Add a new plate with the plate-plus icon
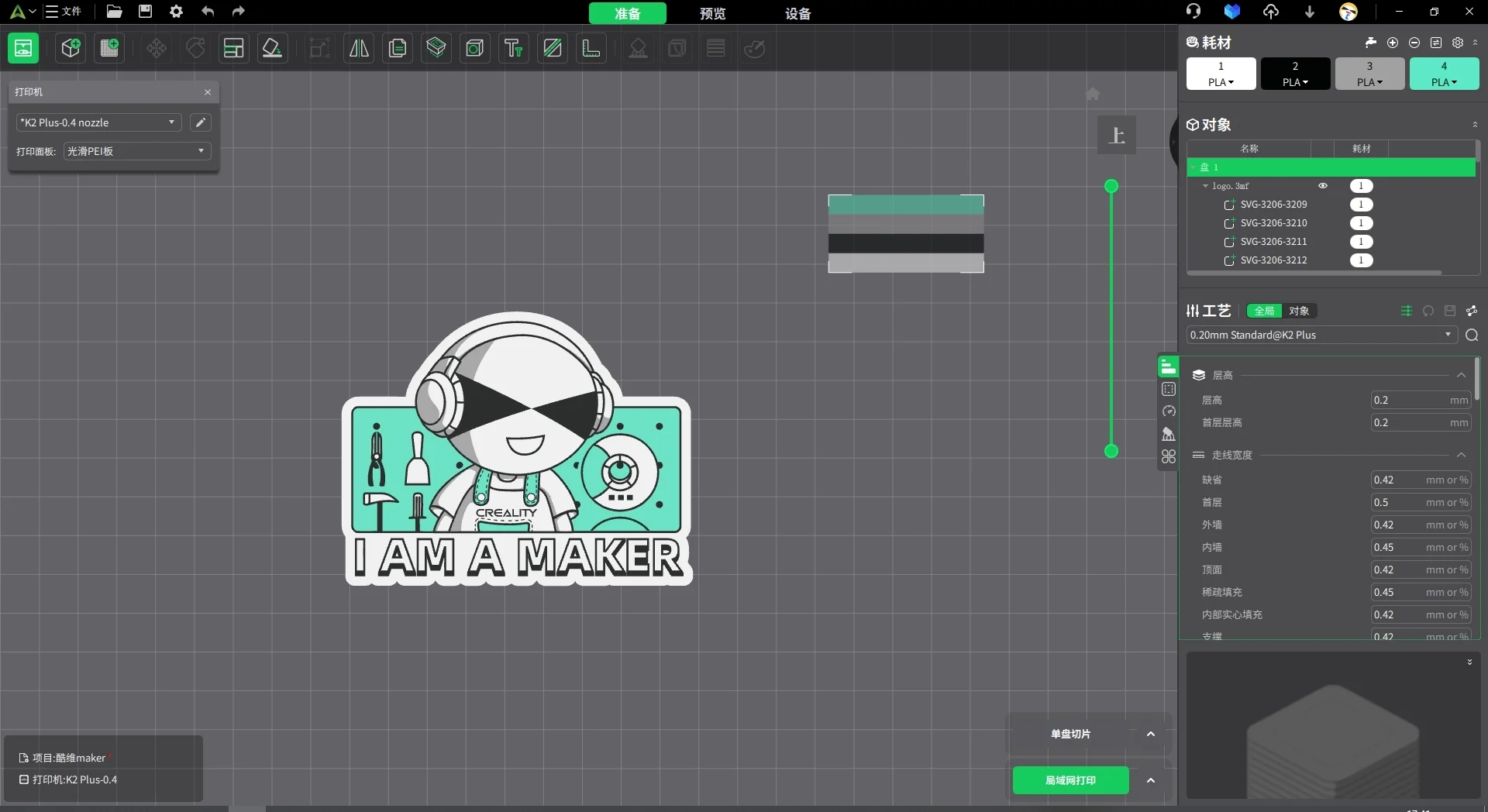Screen dimensions: 1488x812 tap(109, 48)
